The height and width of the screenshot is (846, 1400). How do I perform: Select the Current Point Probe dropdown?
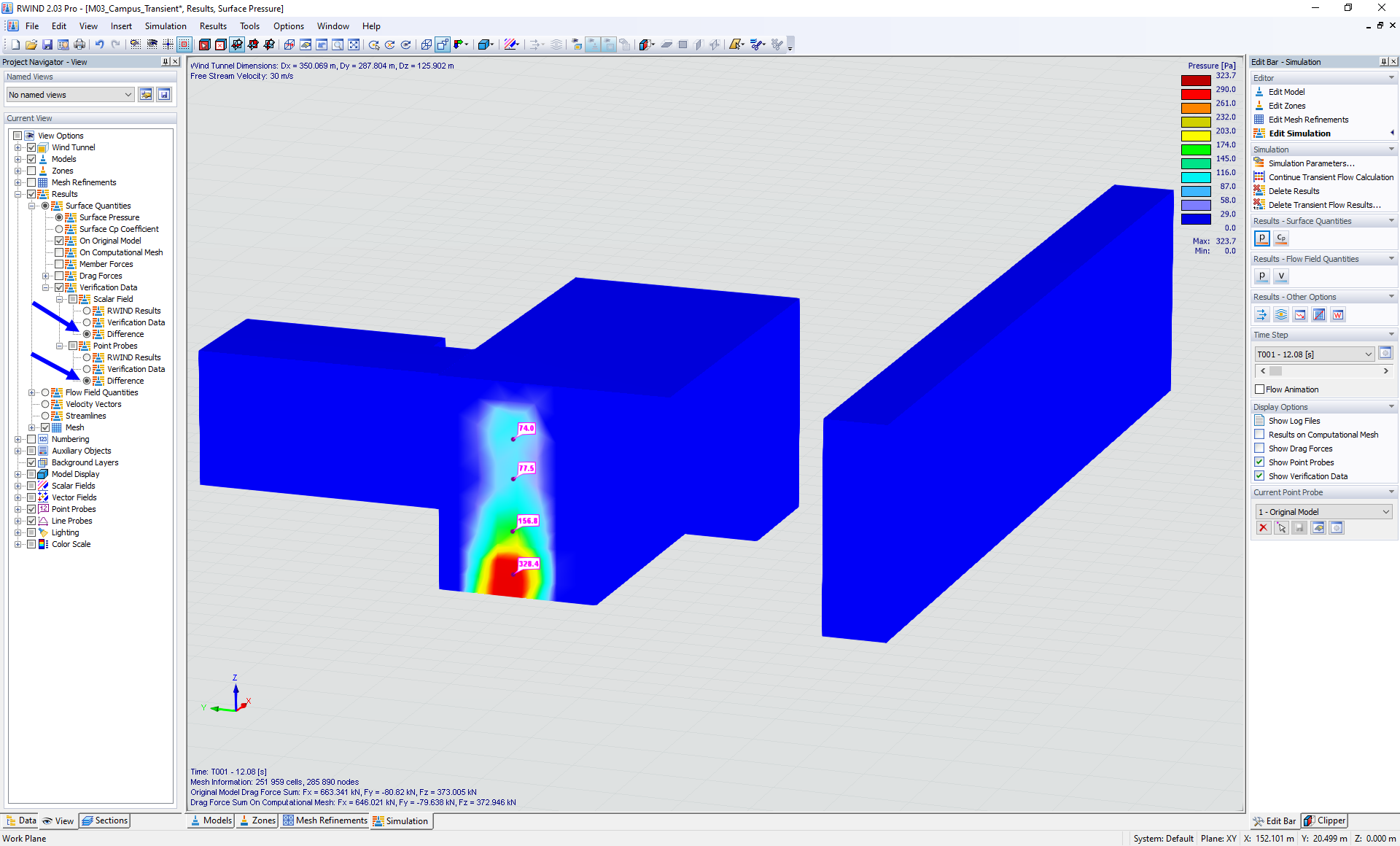click(1321, 511)
